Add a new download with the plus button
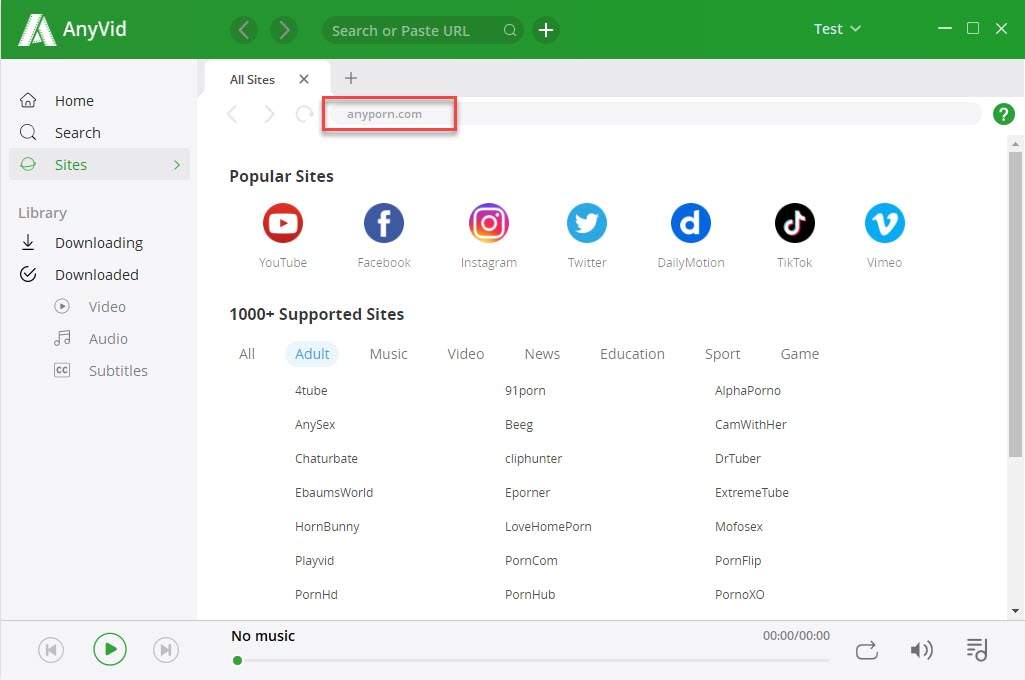The height and width of the screenshot is (680, 1025). tap(546, 30)
